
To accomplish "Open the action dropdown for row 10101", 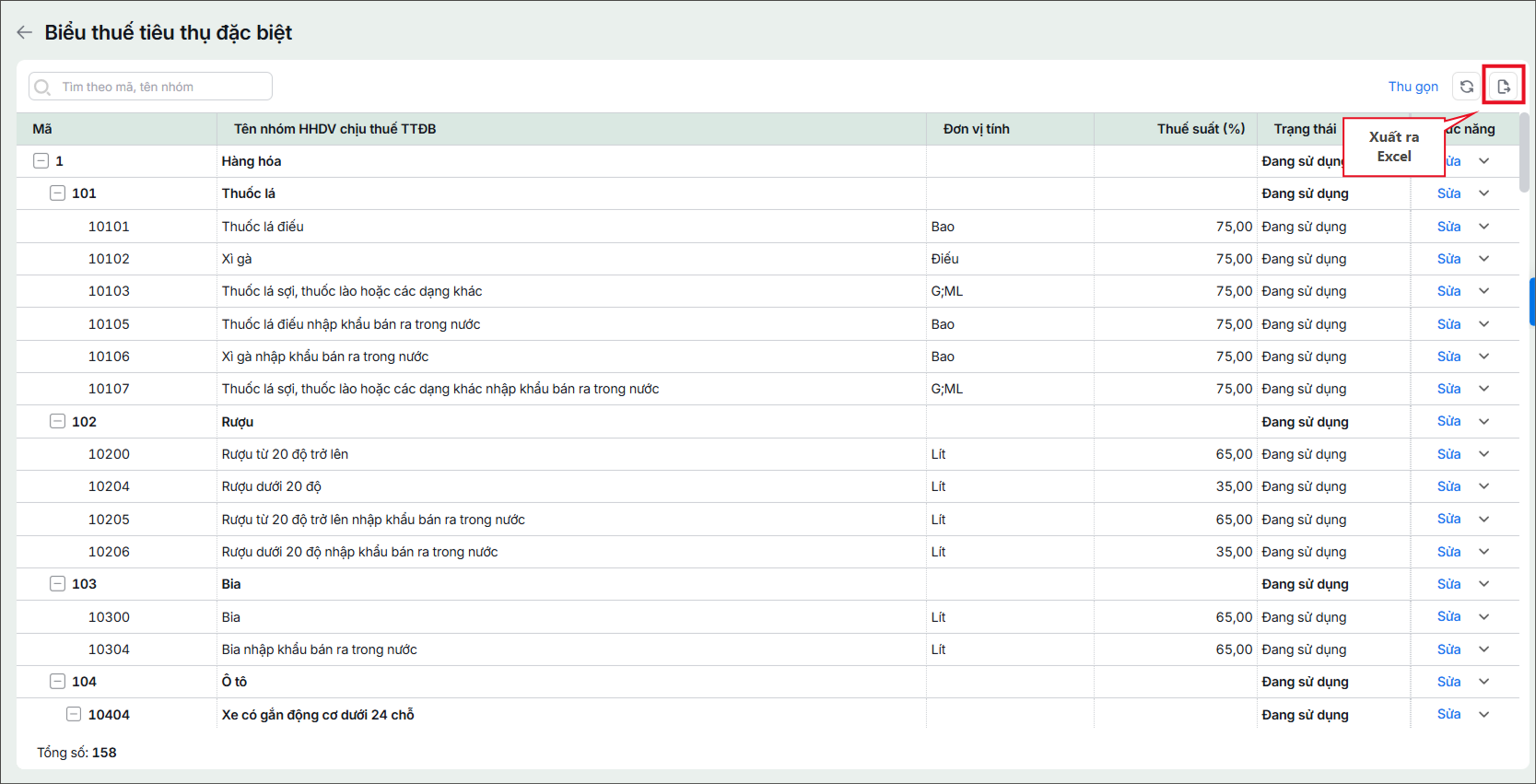I will (1484, 227).
